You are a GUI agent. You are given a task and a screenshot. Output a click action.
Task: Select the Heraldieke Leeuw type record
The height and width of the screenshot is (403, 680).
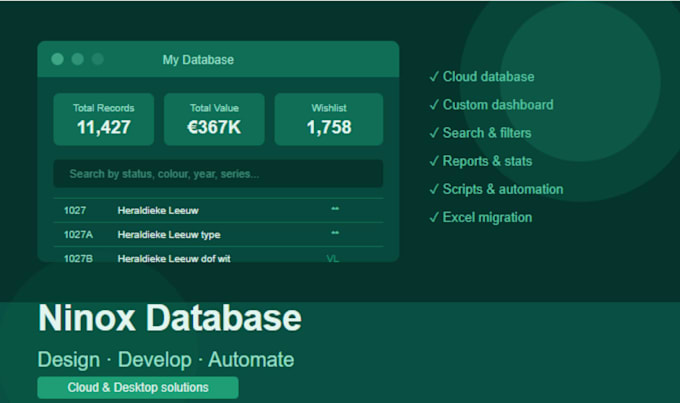[x=169, y=235]
